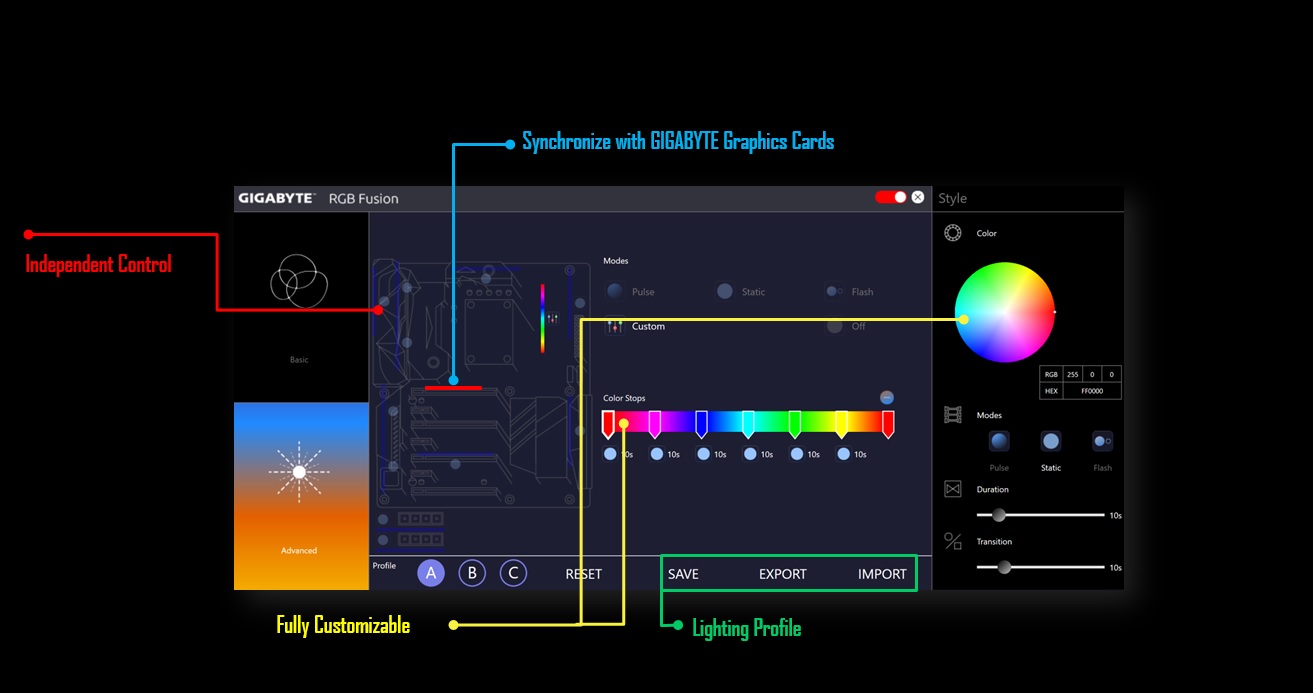
Task: Select the Static mode icon in Style panel
Action: (1051, 441)
